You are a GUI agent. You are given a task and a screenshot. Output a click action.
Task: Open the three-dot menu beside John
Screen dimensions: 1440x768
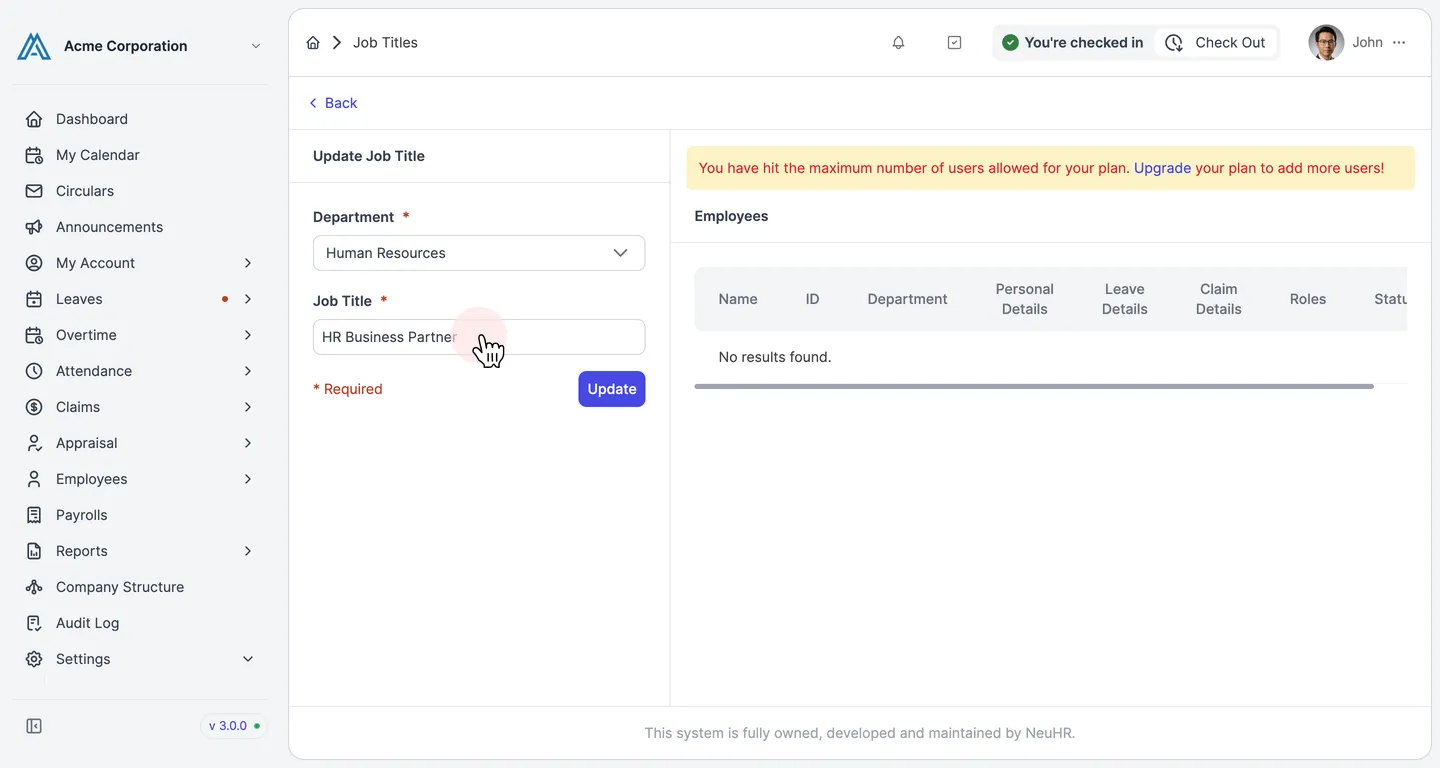point(1399,42)
